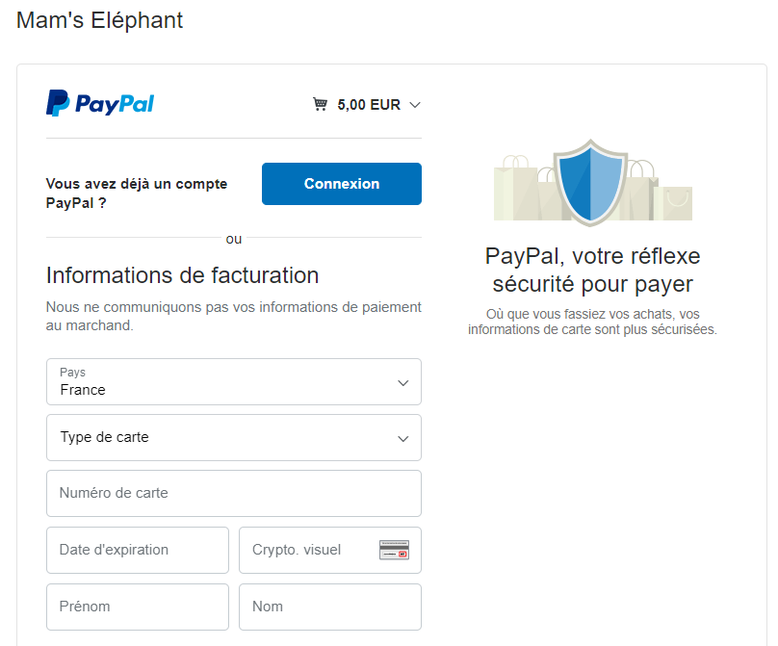Click the 5,00 EUR amount
778x646 pixels.
[x=369, y=105]
